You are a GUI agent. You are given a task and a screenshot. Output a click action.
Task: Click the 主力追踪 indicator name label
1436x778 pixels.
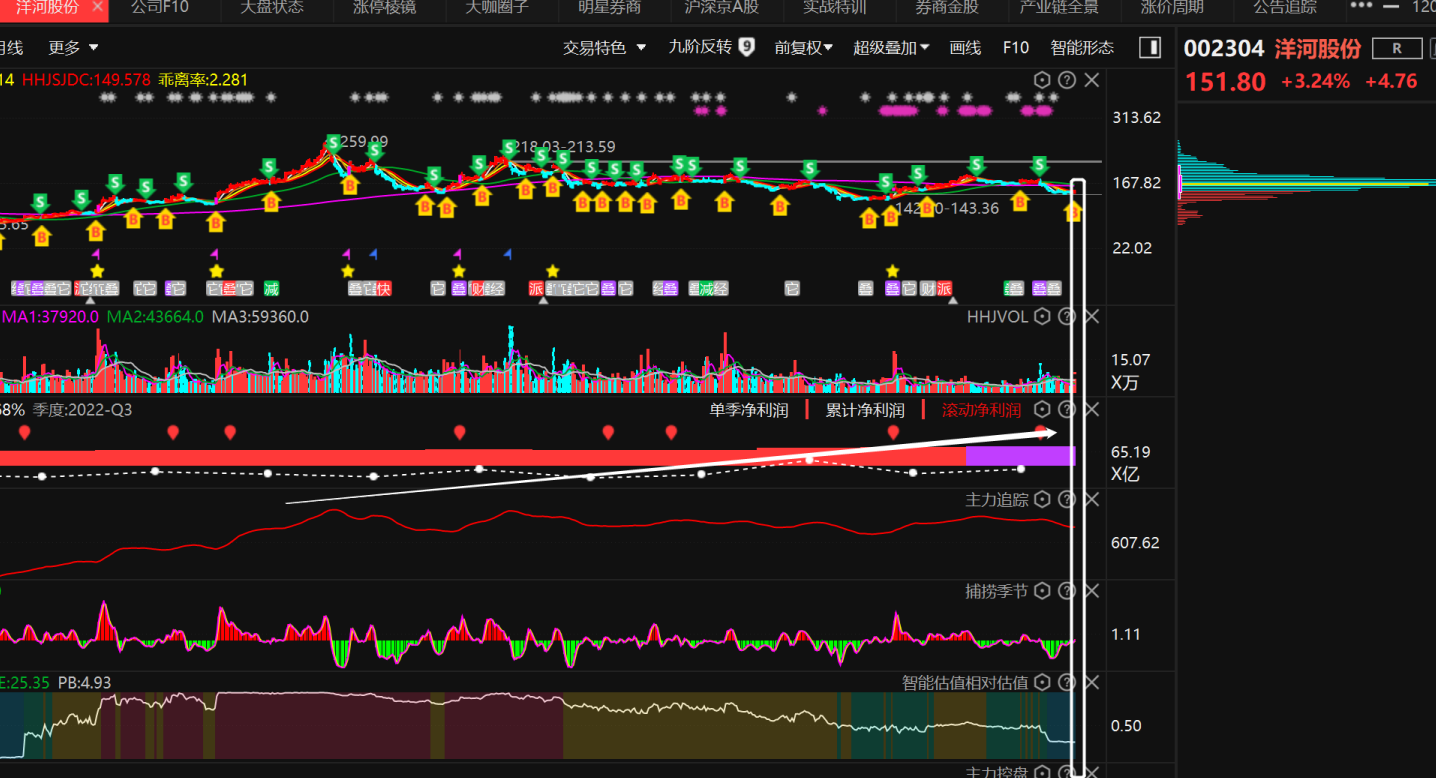point(997,499)
